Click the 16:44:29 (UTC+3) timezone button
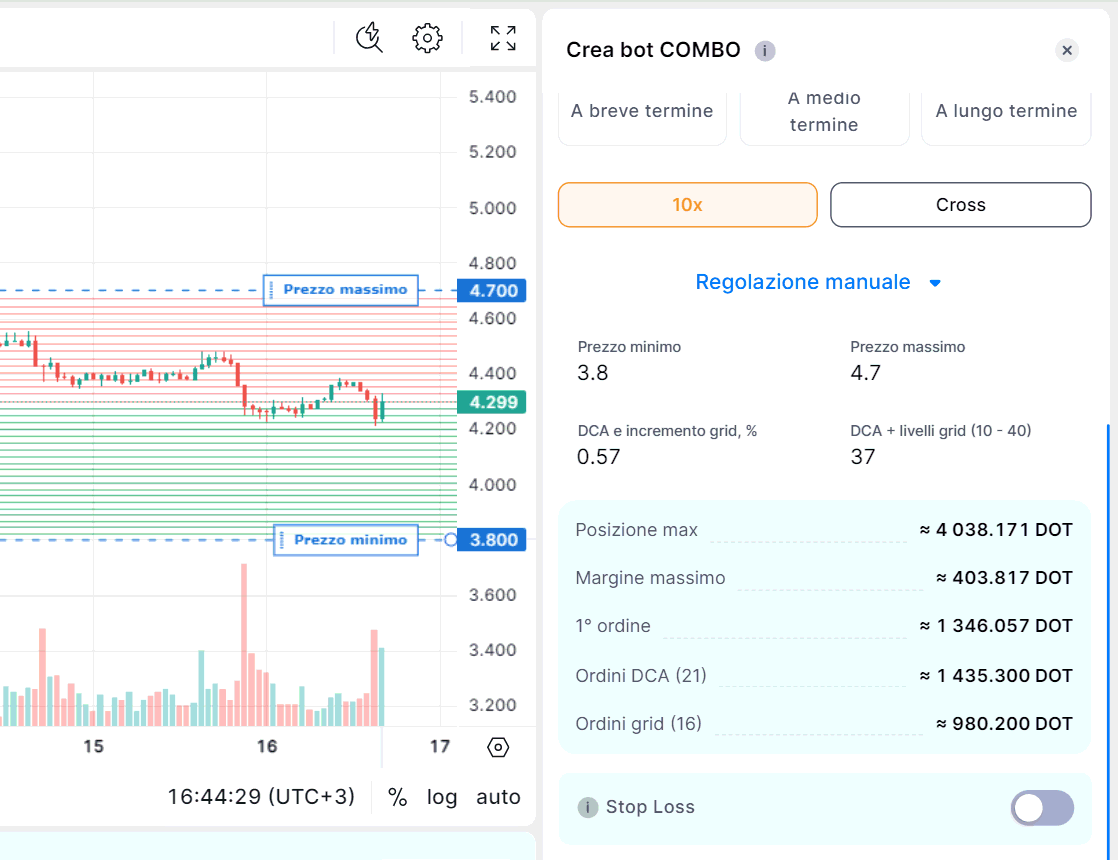The width and height of the screenshot is (1118, 860). pos(261,797)
